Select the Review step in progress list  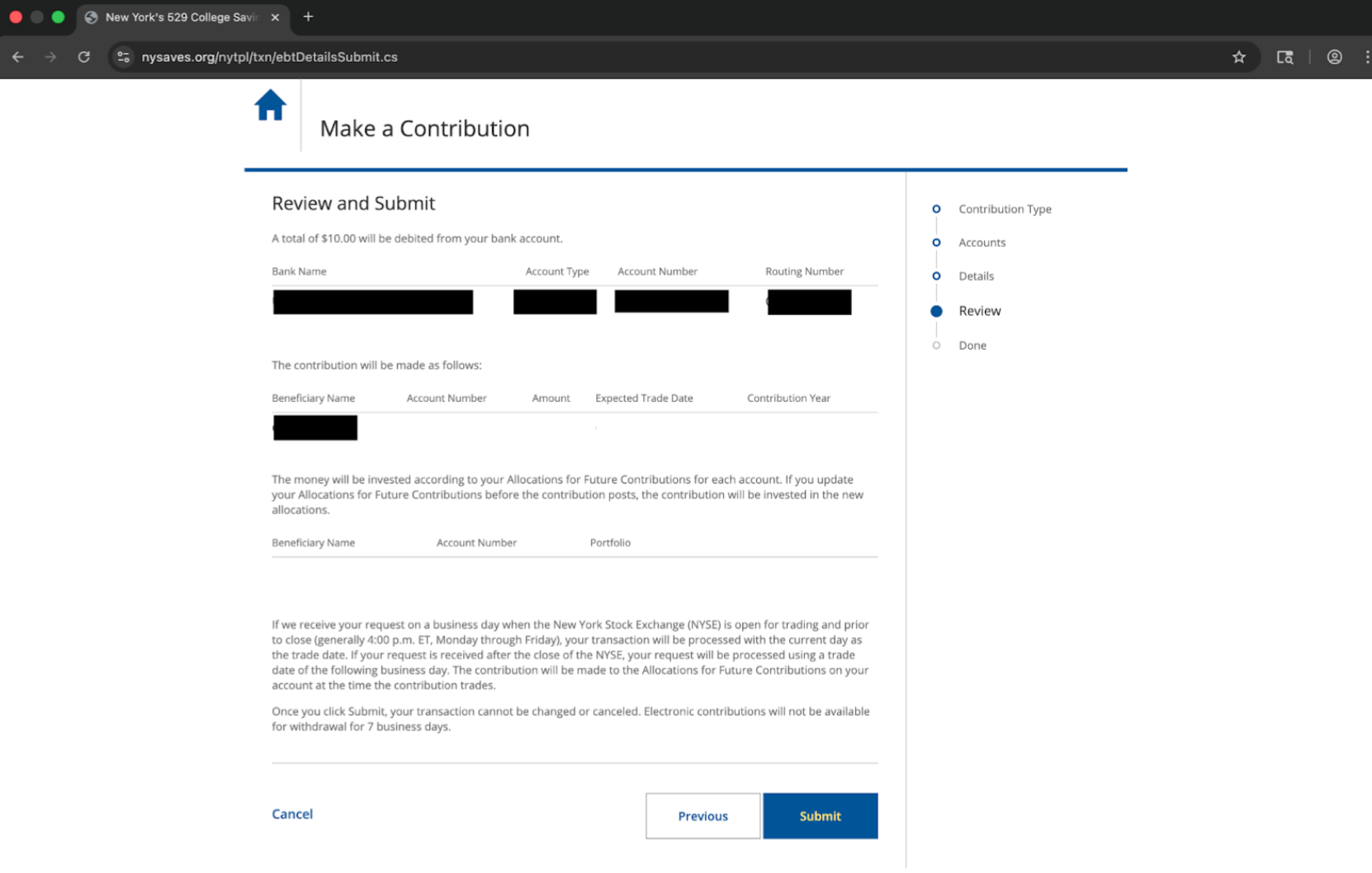click(x=979, y=311)
